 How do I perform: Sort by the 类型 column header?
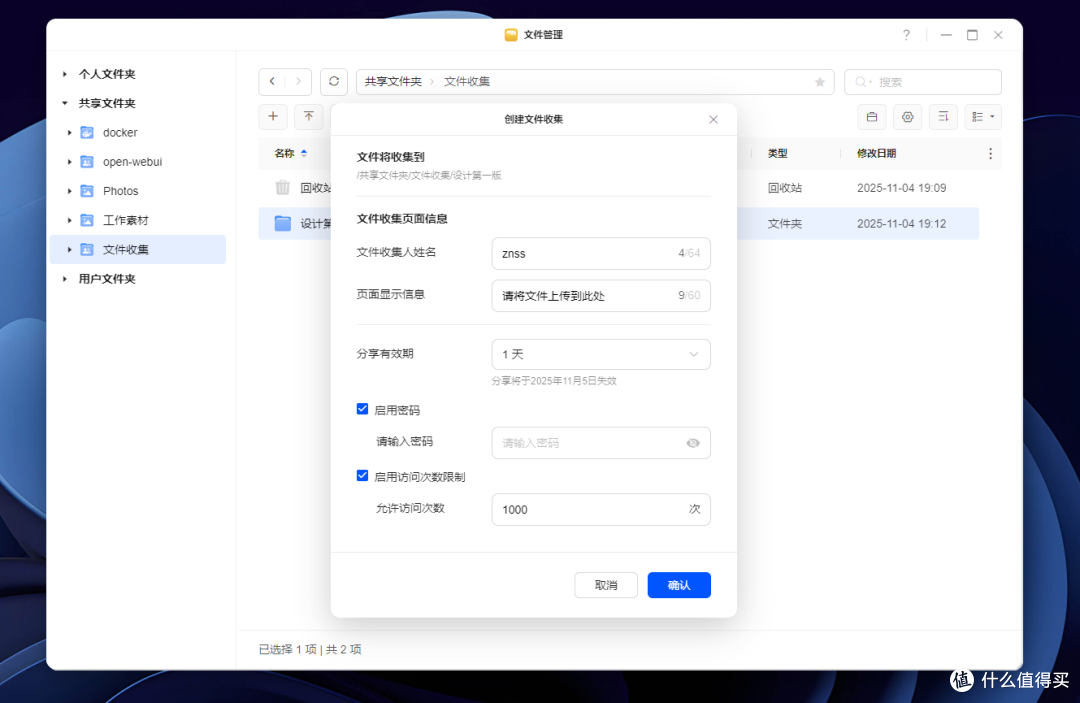(x=778, y=154)
